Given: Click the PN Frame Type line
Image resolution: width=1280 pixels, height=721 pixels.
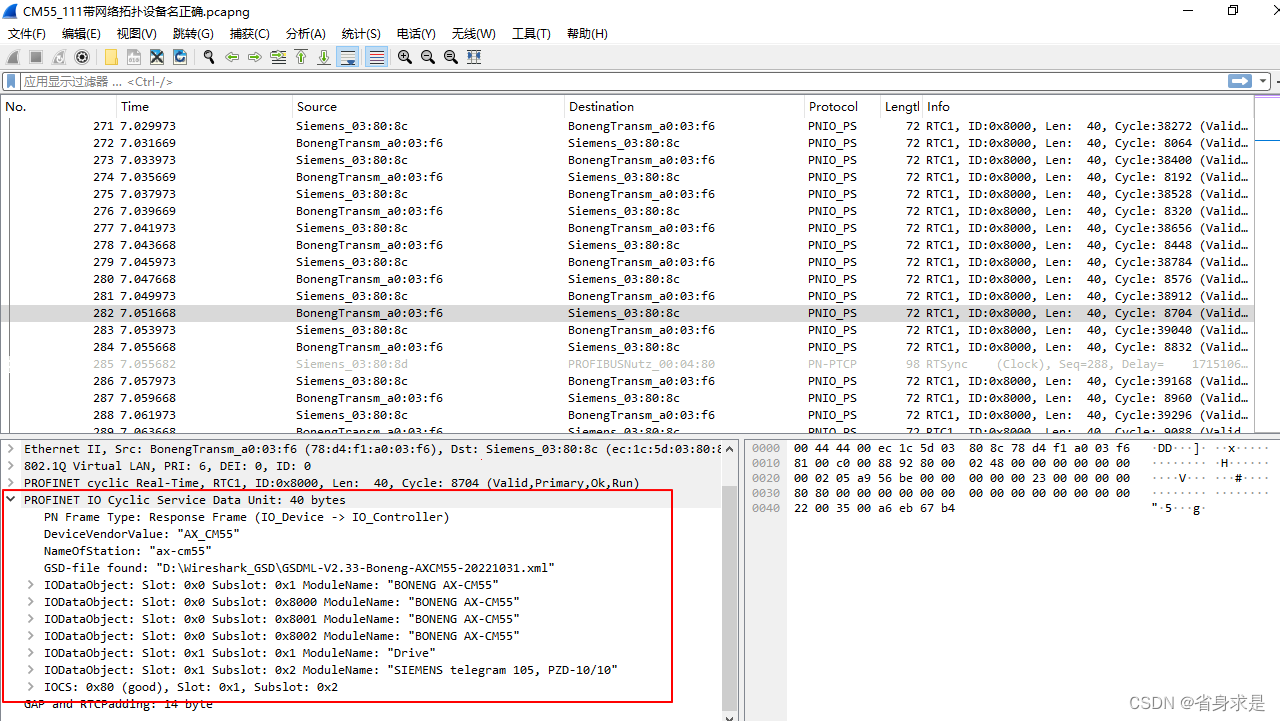Looking at the screenshot, I should point(246,517).
